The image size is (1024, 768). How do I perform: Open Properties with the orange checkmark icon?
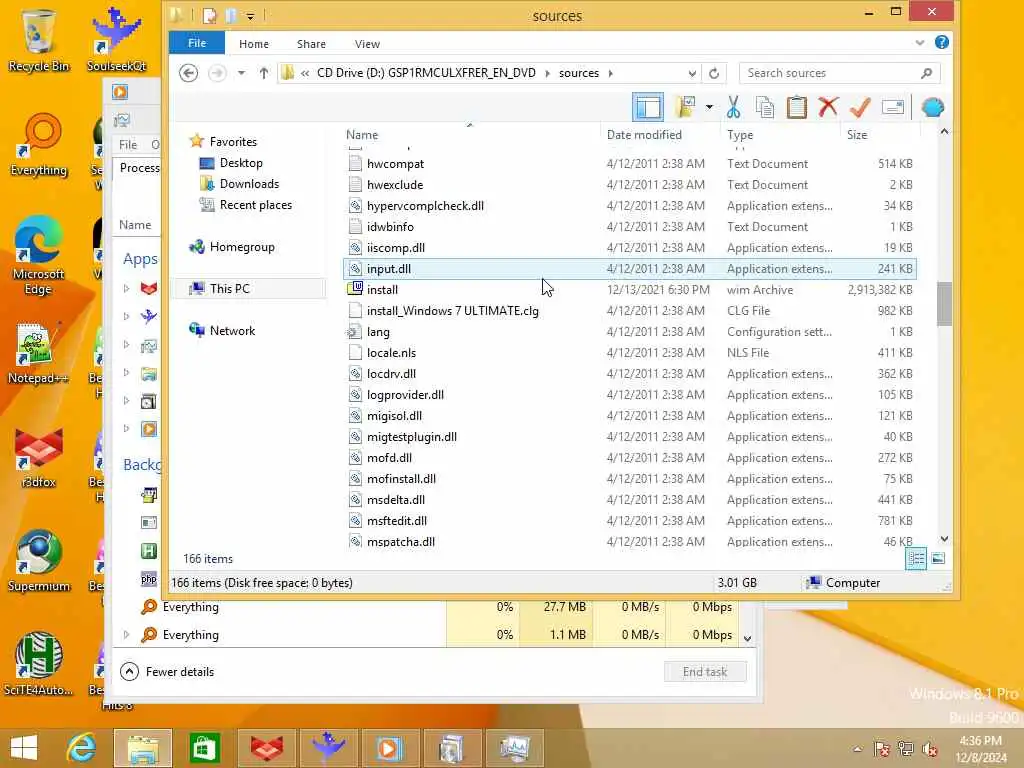pos(860,107)
